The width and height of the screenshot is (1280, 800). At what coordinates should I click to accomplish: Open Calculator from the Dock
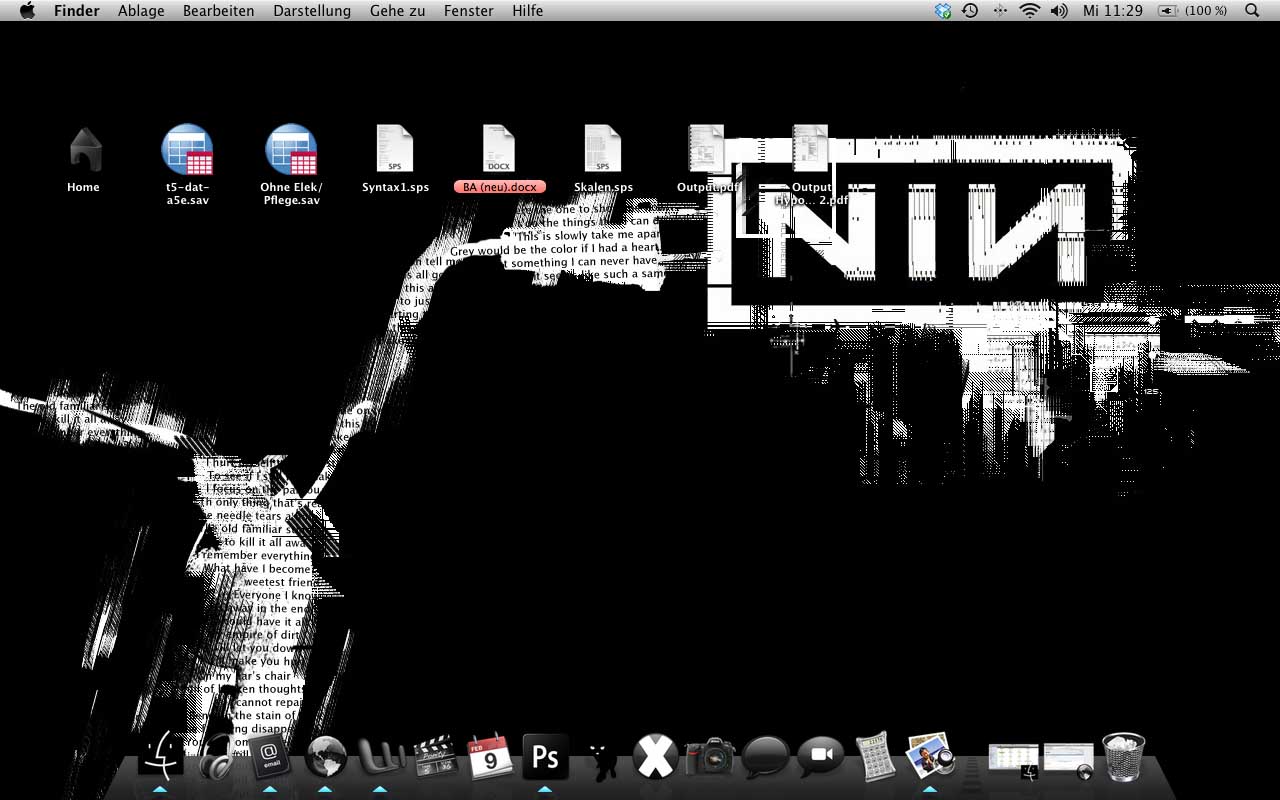pos(875,757)
